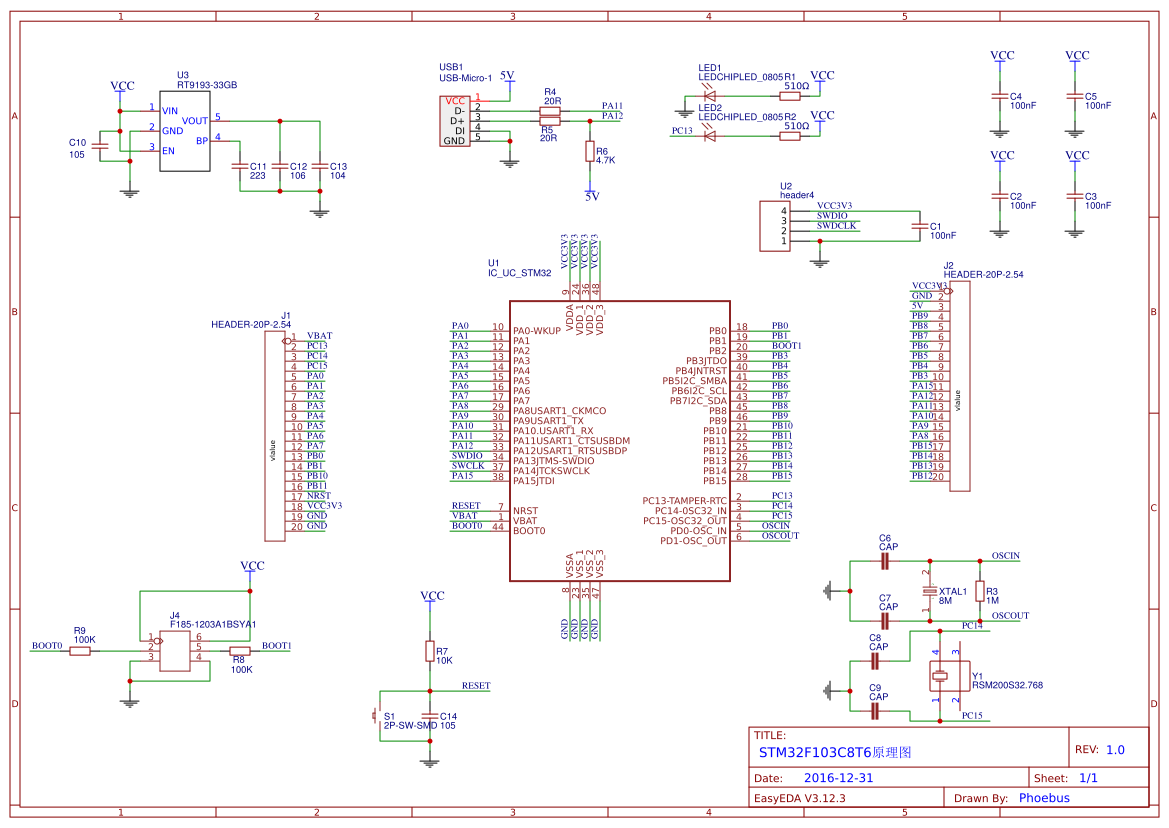Click the Sheet value 1/1
The height and width of the screenshot is (828, 1169).
(1088, 778)
